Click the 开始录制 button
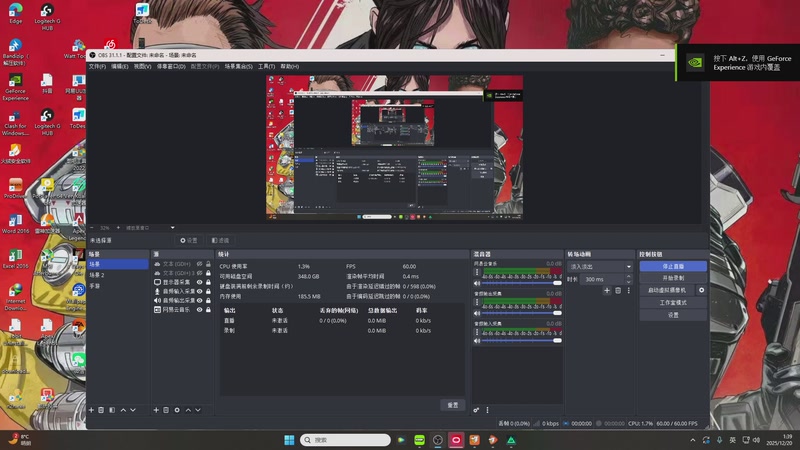This screenshot has height=450, width=800. point(673,278)
